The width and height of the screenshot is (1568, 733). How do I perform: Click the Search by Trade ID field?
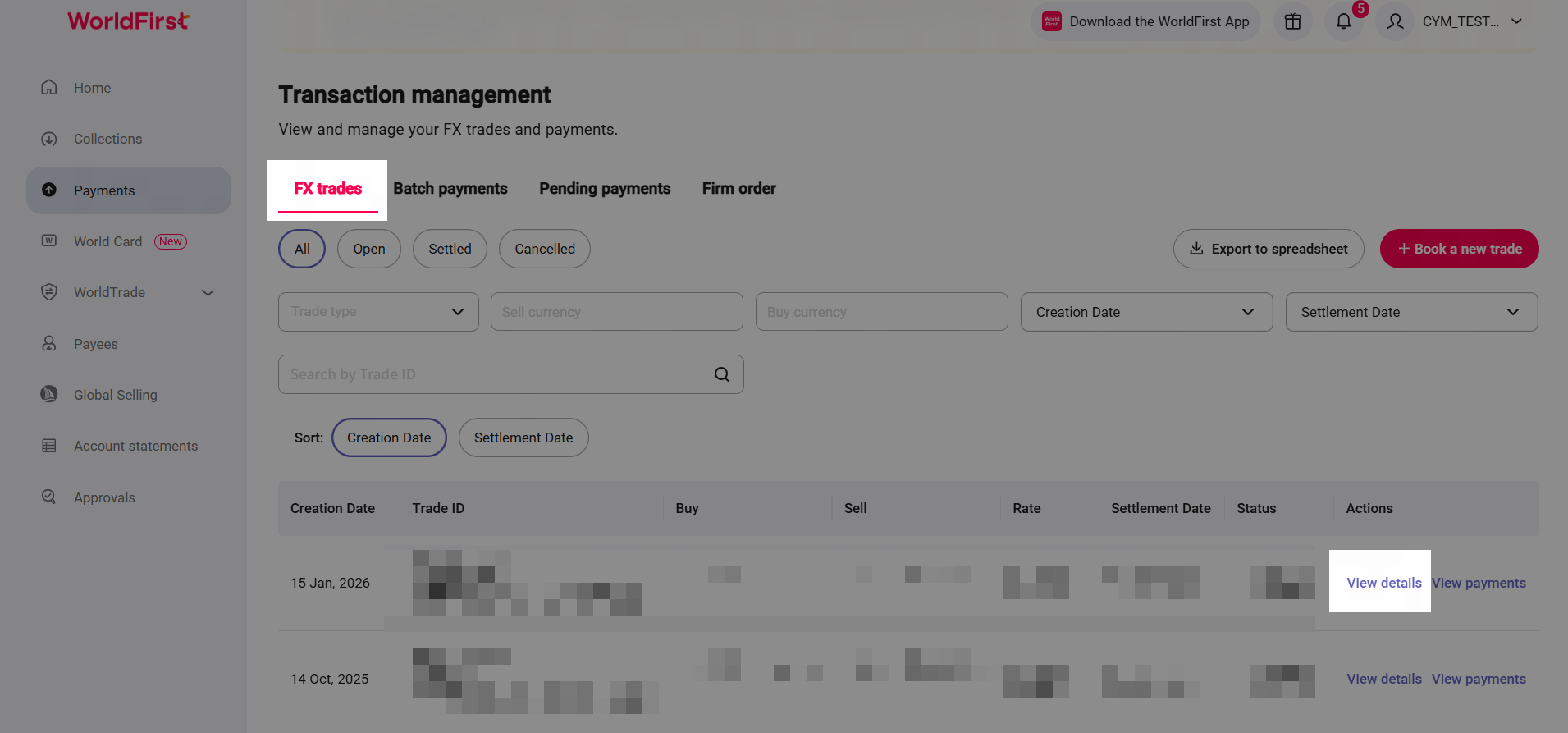(511, 374)
